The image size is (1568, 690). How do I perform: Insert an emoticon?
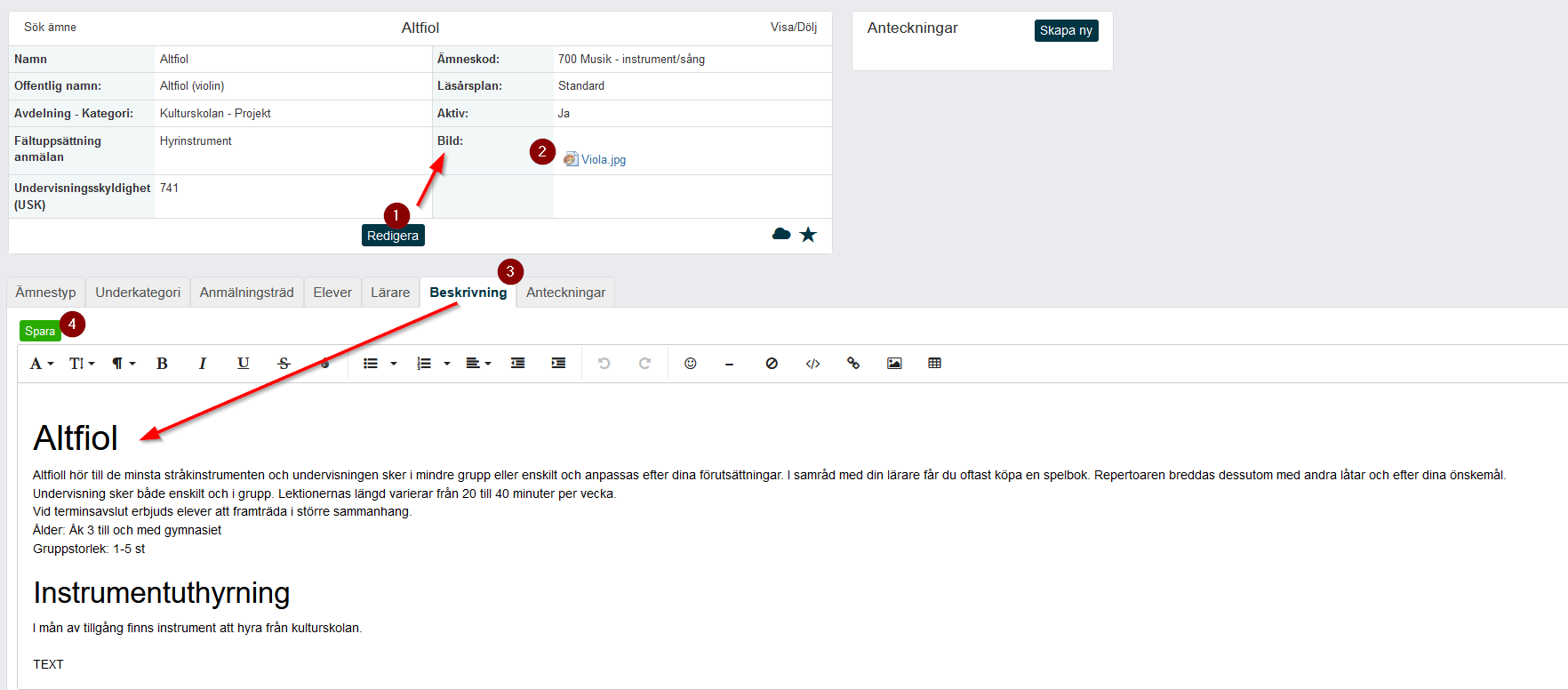click(x=691, y=364)
